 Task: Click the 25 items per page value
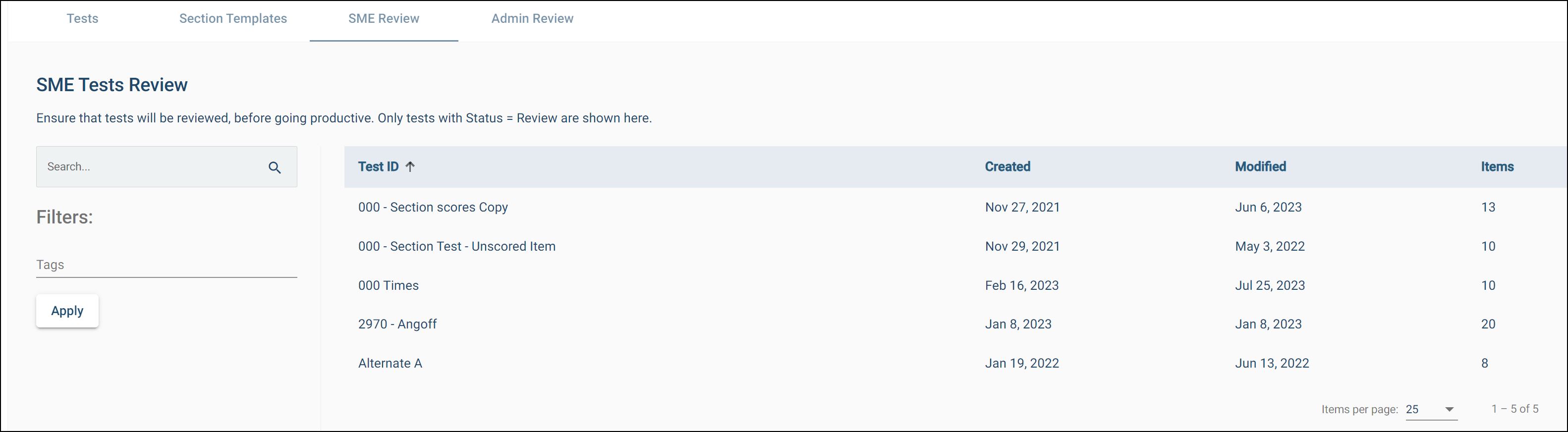pos(1413,410)
